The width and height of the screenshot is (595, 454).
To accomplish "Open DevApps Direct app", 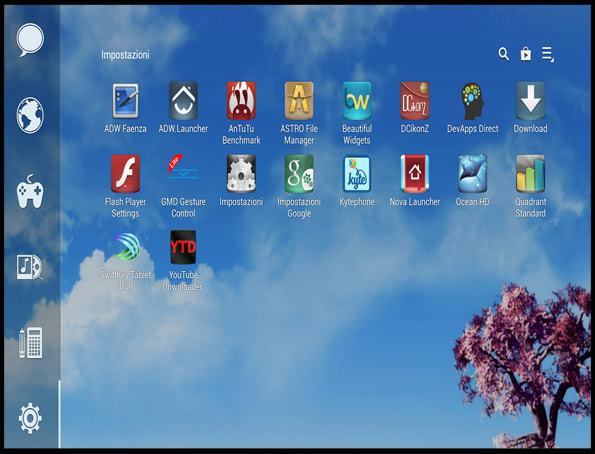I will coord(472,101).
